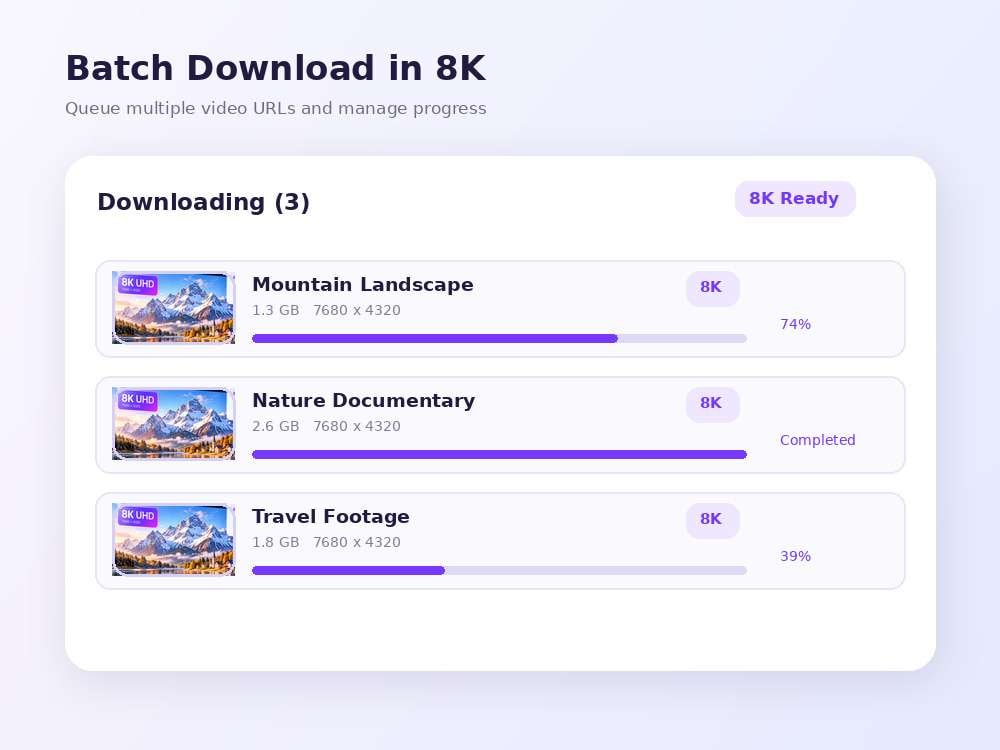Click the 2.6 GB file size
The image size is (1000, 750).
point(276,427)
